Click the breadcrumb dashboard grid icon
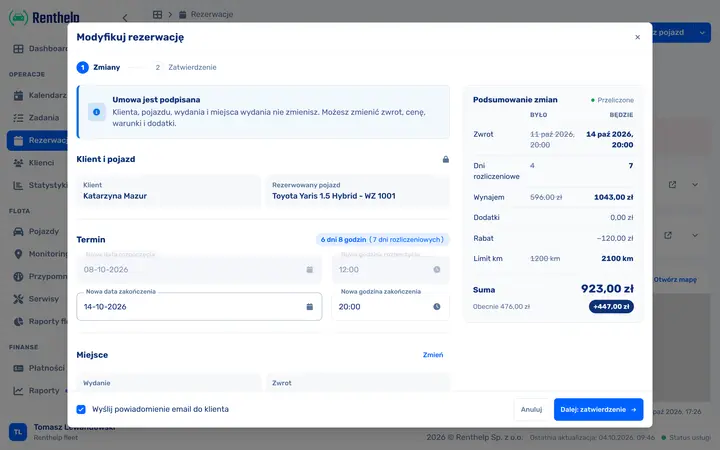720x450 pixels. coord(158,15)
